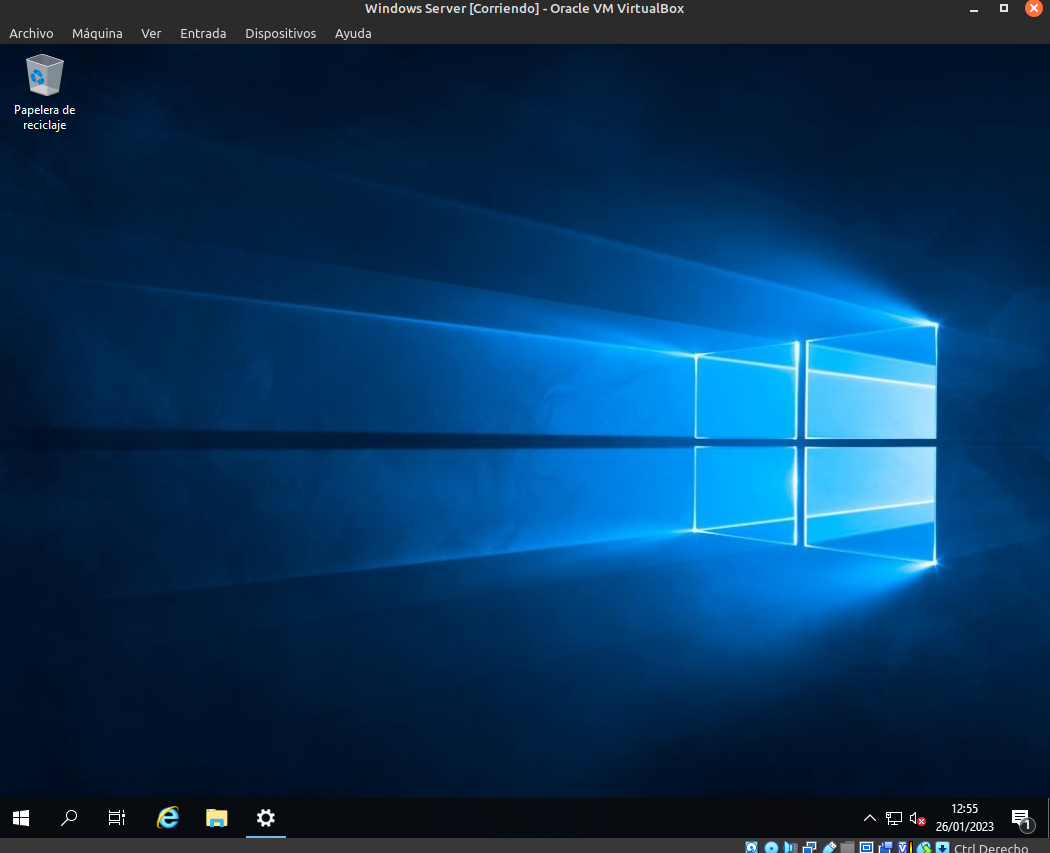Minimize the VirtualBox window
1050x853 pixels.
[x=974, y=9]
